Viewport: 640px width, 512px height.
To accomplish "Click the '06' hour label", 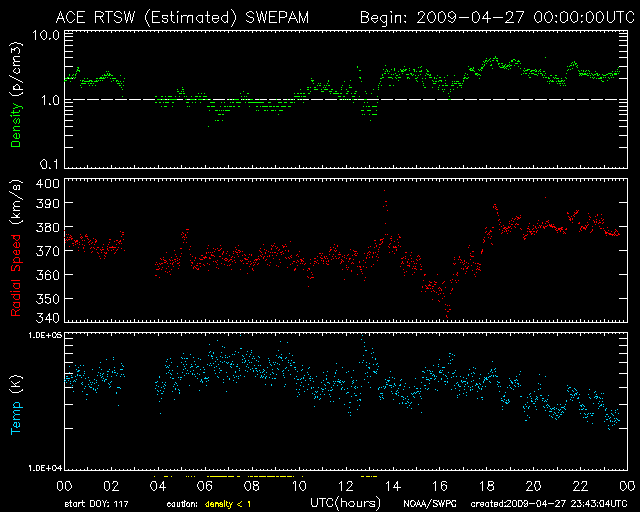I will (205, 486).
